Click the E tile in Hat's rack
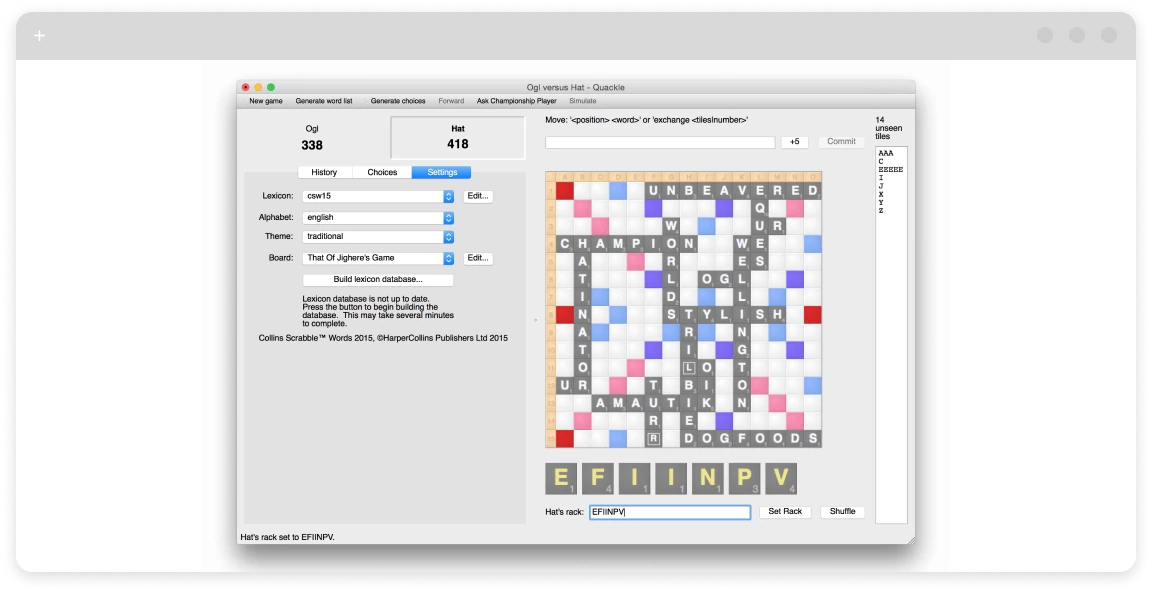The image size is (1152, 592). pos(561,478)
